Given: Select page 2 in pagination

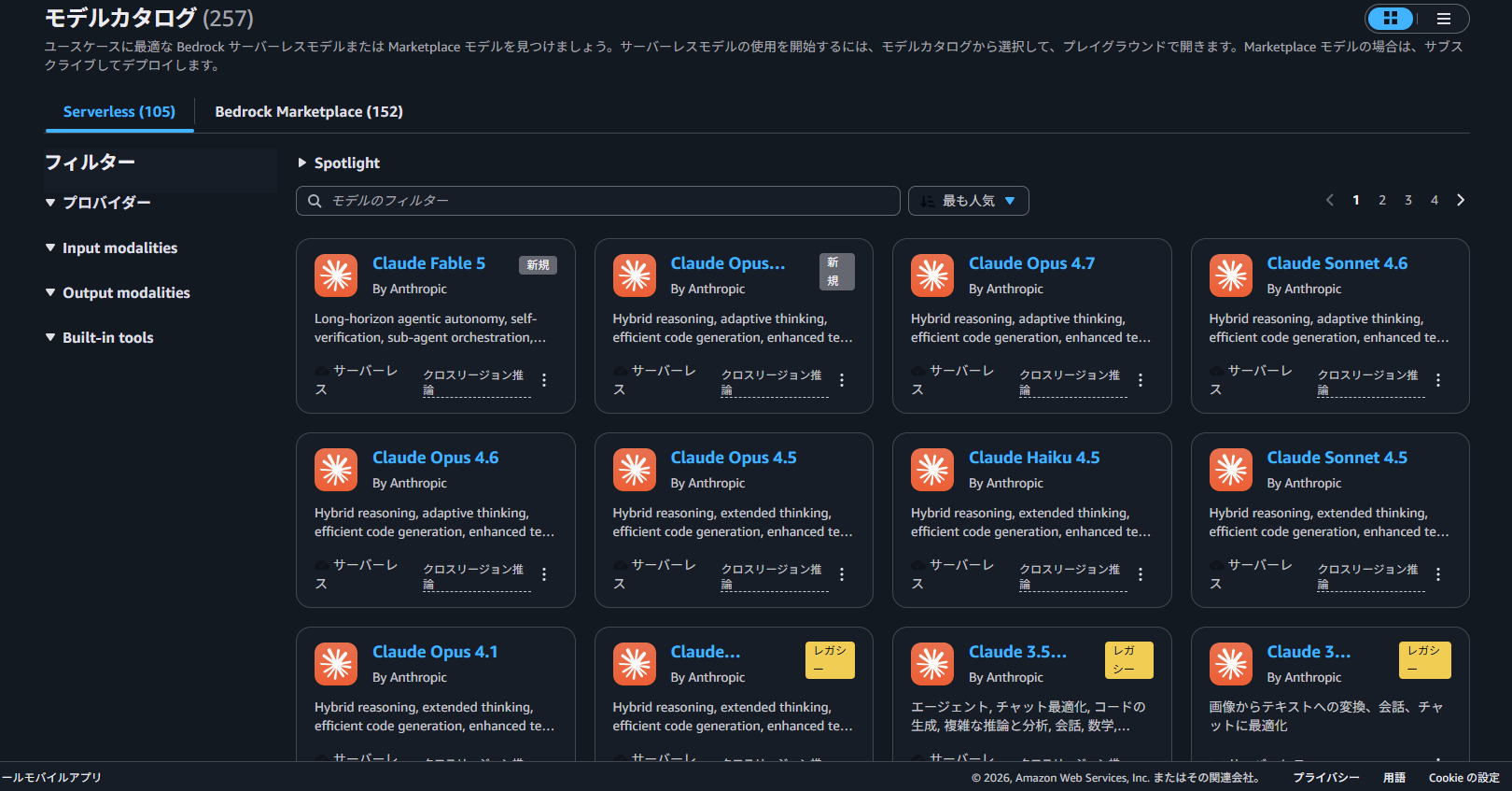Looking at the screenshot, I should coord(1382,200).
